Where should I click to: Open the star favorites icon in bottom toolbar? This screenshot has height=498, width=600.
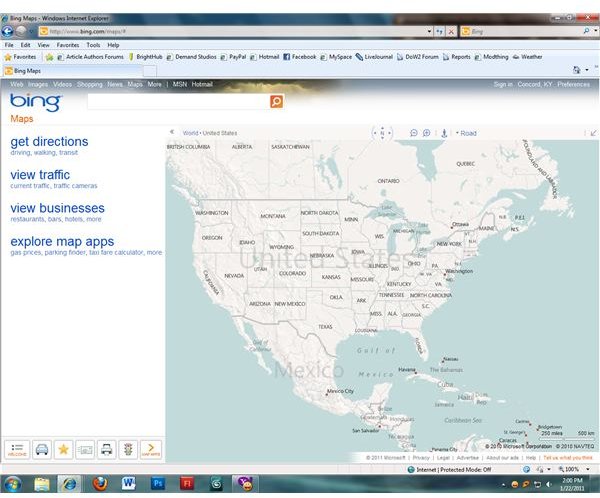point(64,449)
